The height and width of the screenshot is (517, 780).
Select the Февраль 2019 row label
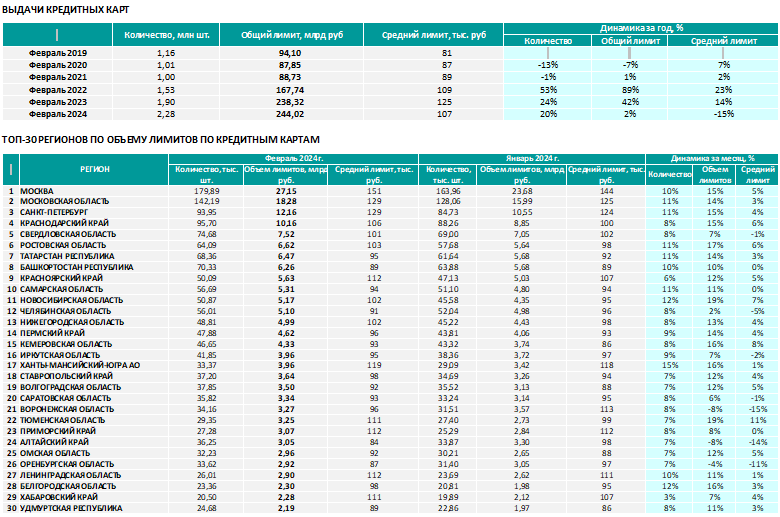(x=58, y=53)
